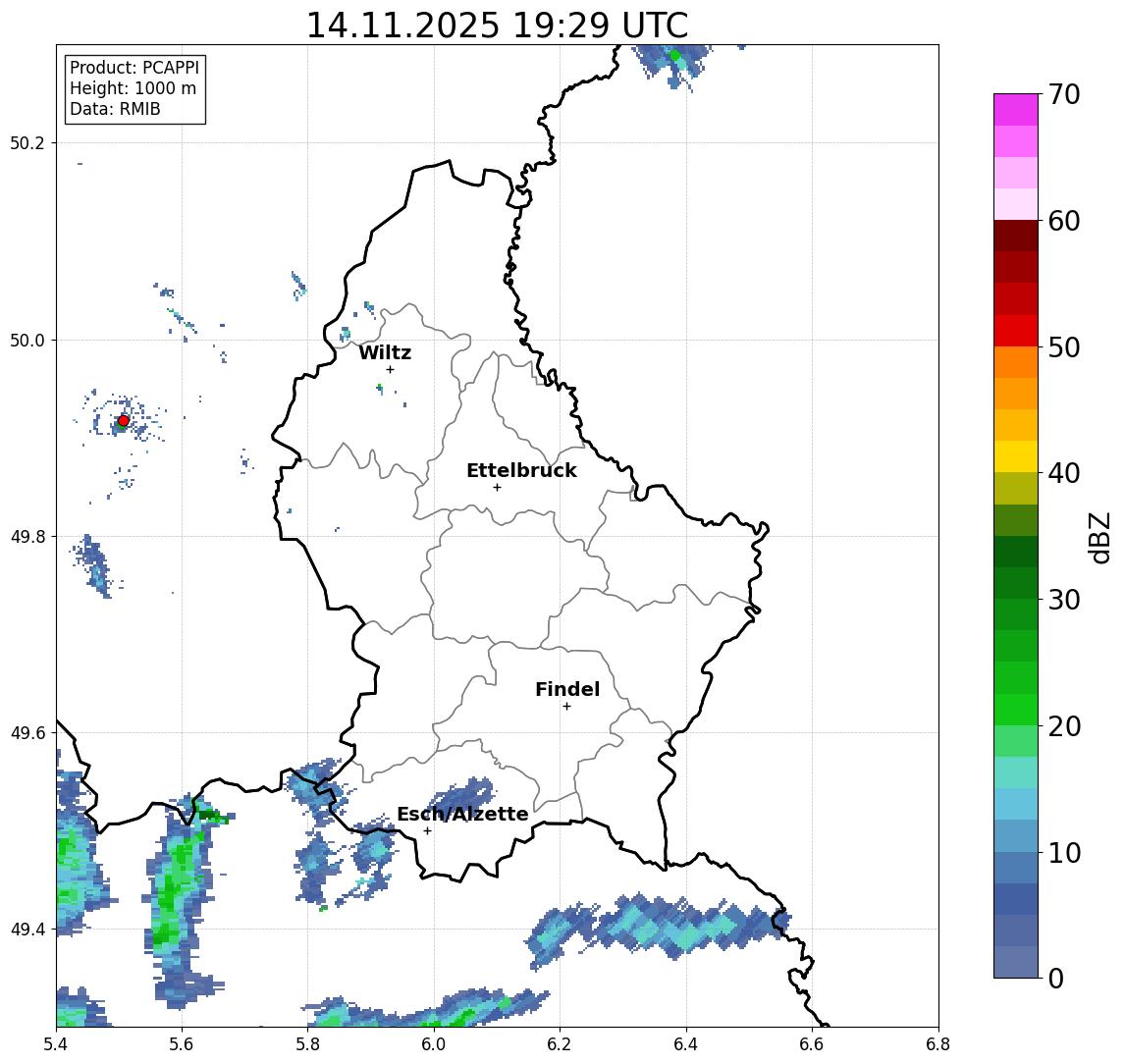Pick the bright green colorbar swatch above 20

pyautogui.click(x=1016, y=709)
